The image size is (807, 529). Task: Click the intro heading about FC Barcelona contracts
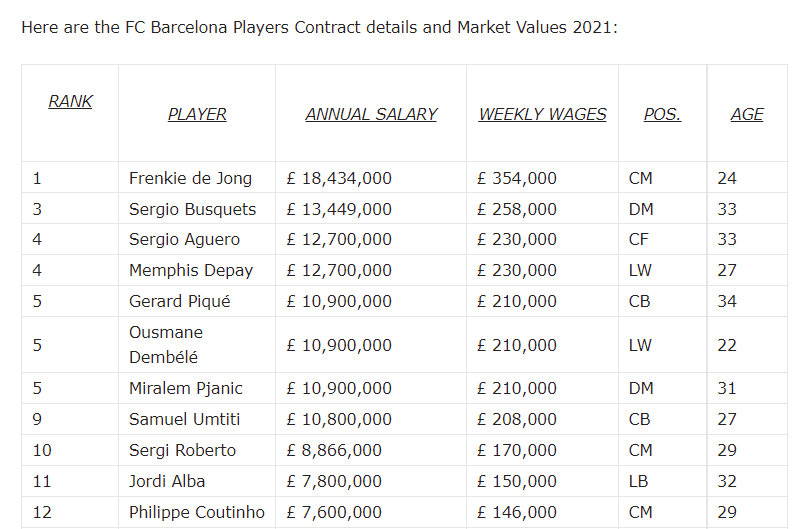tap(319, 27)
